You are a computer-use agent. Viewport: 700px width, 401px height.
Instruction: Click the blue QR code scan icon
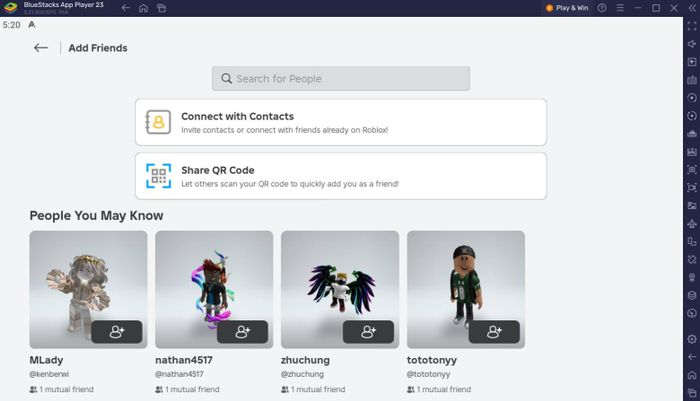click(158, 176)
